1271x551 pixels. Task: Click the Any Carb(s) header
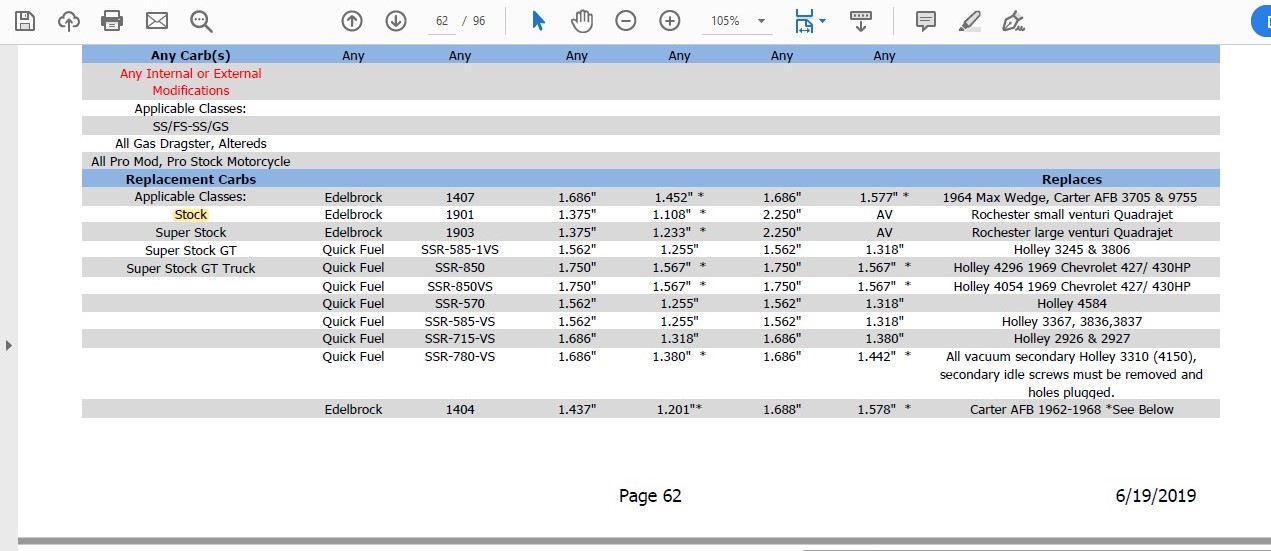[191, 55]
